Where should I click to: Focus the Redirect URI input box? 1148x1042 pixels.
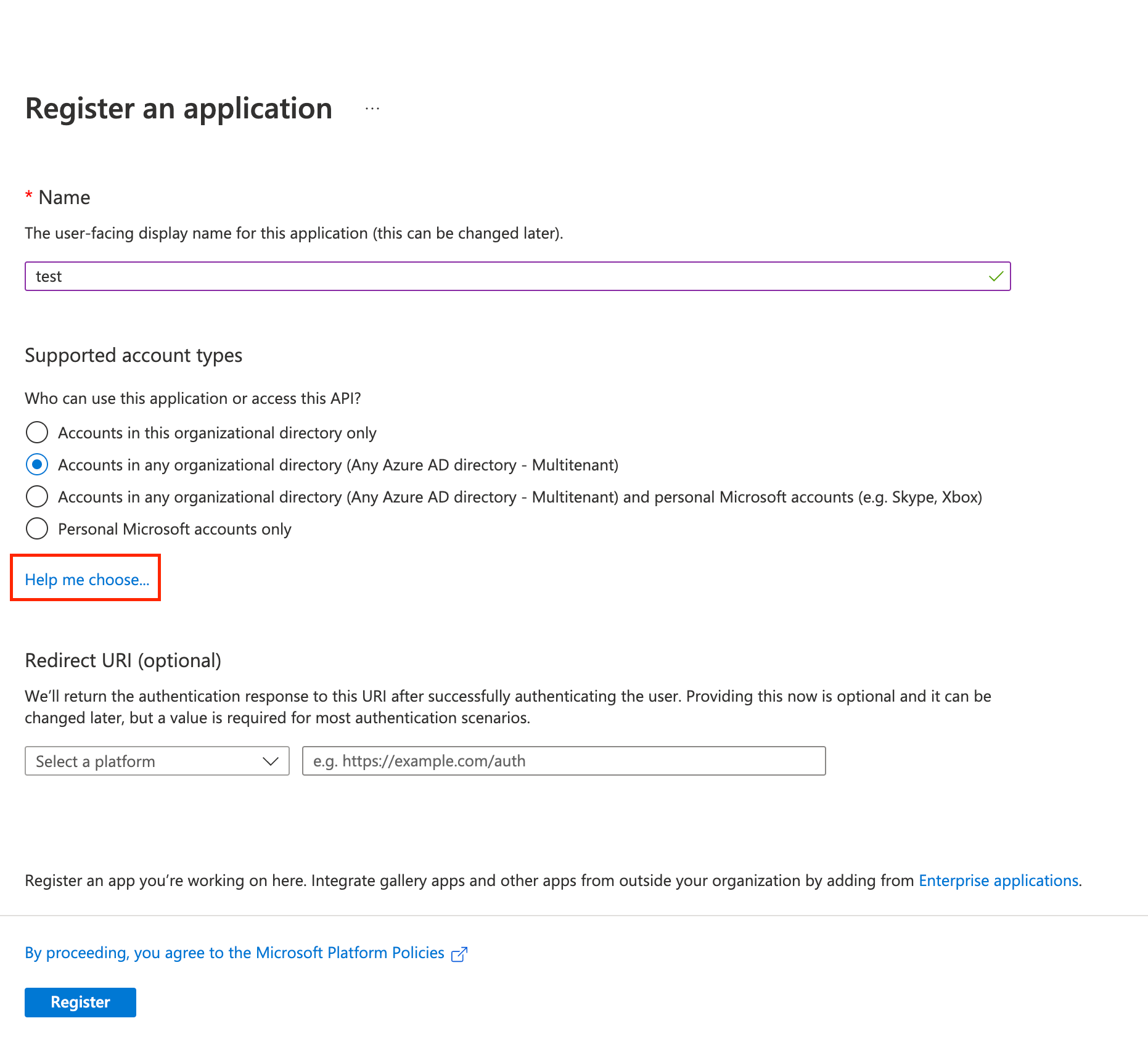[564, 761]
